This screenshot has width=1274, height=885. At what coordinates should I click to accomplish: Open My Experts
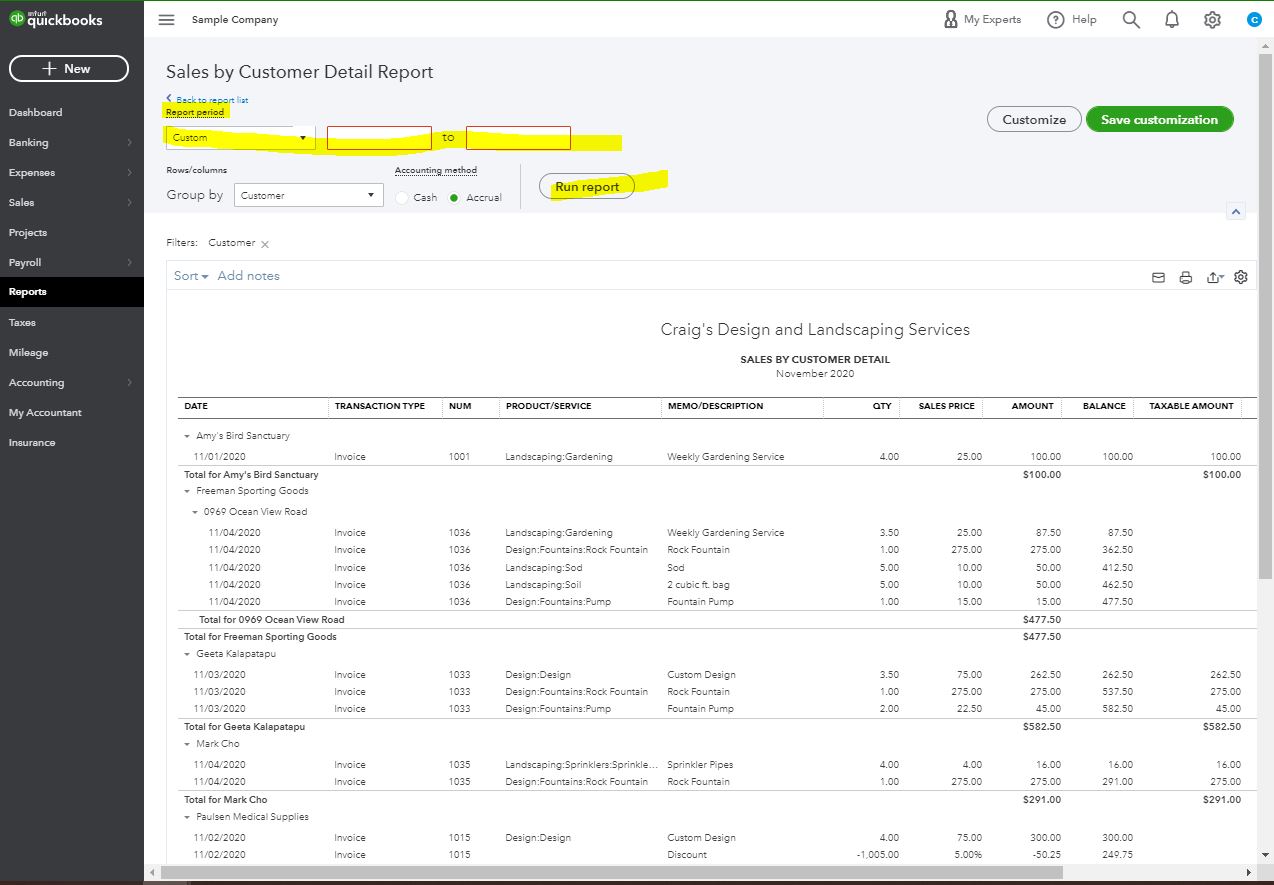coord(982,19)
